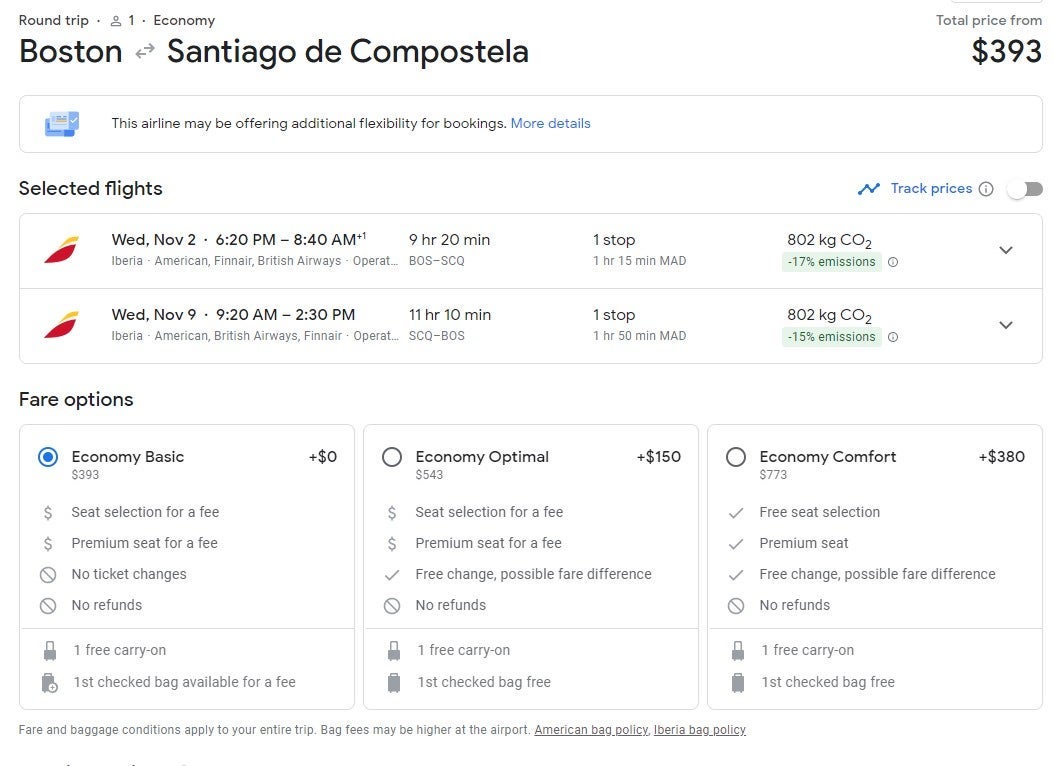Click the Iberia logo on the outbound flight

(61, 250)
